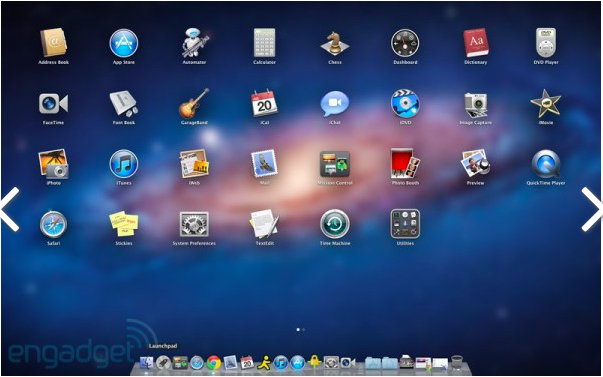Open the Preview app
The height and width of the screenshot is (377, 603).
pyautogui.click(x=476, y=163)
